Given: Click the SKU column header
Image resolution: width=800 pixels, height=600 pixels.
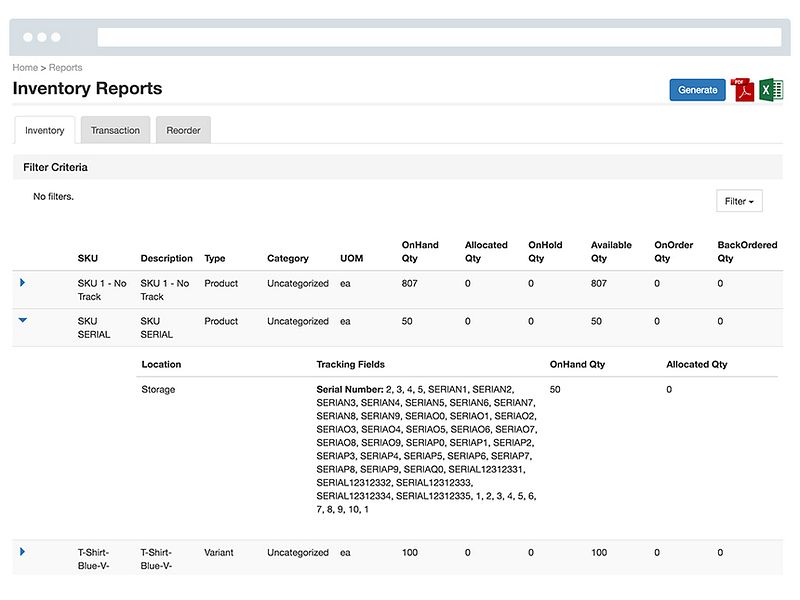Looking at the screenshot, I should (88, 258).
